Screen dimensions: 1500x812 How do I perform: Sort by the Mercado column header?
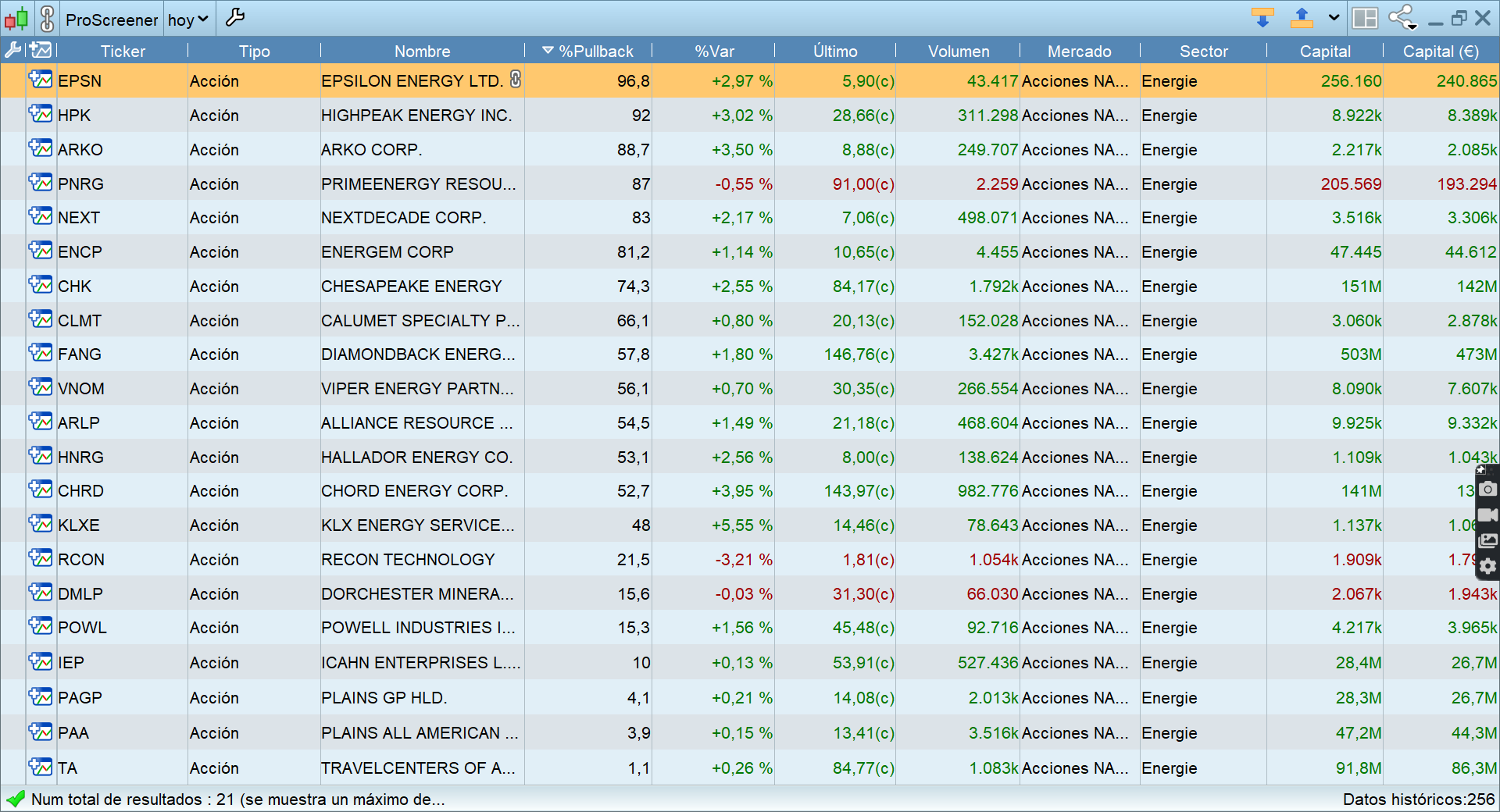click(x=1079, y=52)
